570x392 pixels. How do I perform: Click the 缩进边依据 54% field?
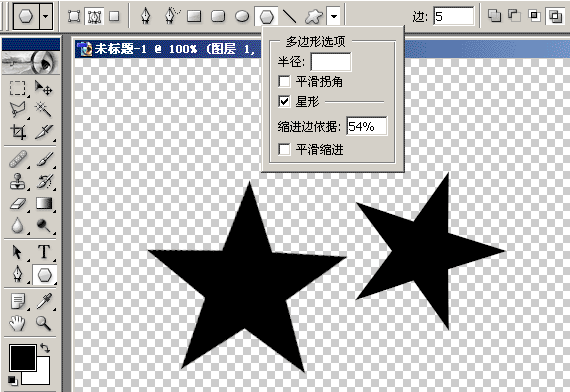[x=367, y=126]
